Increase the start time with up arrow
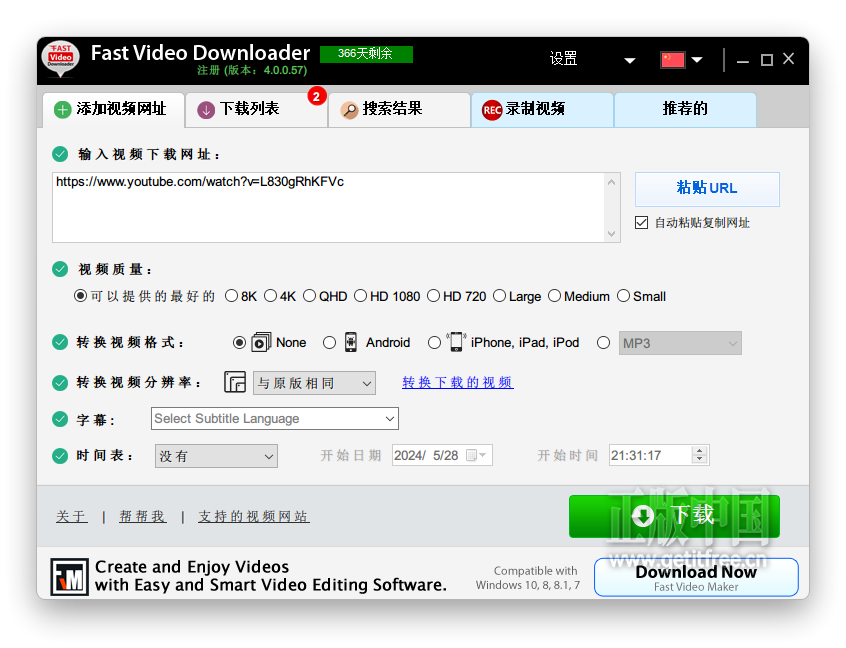 point(700,451)
